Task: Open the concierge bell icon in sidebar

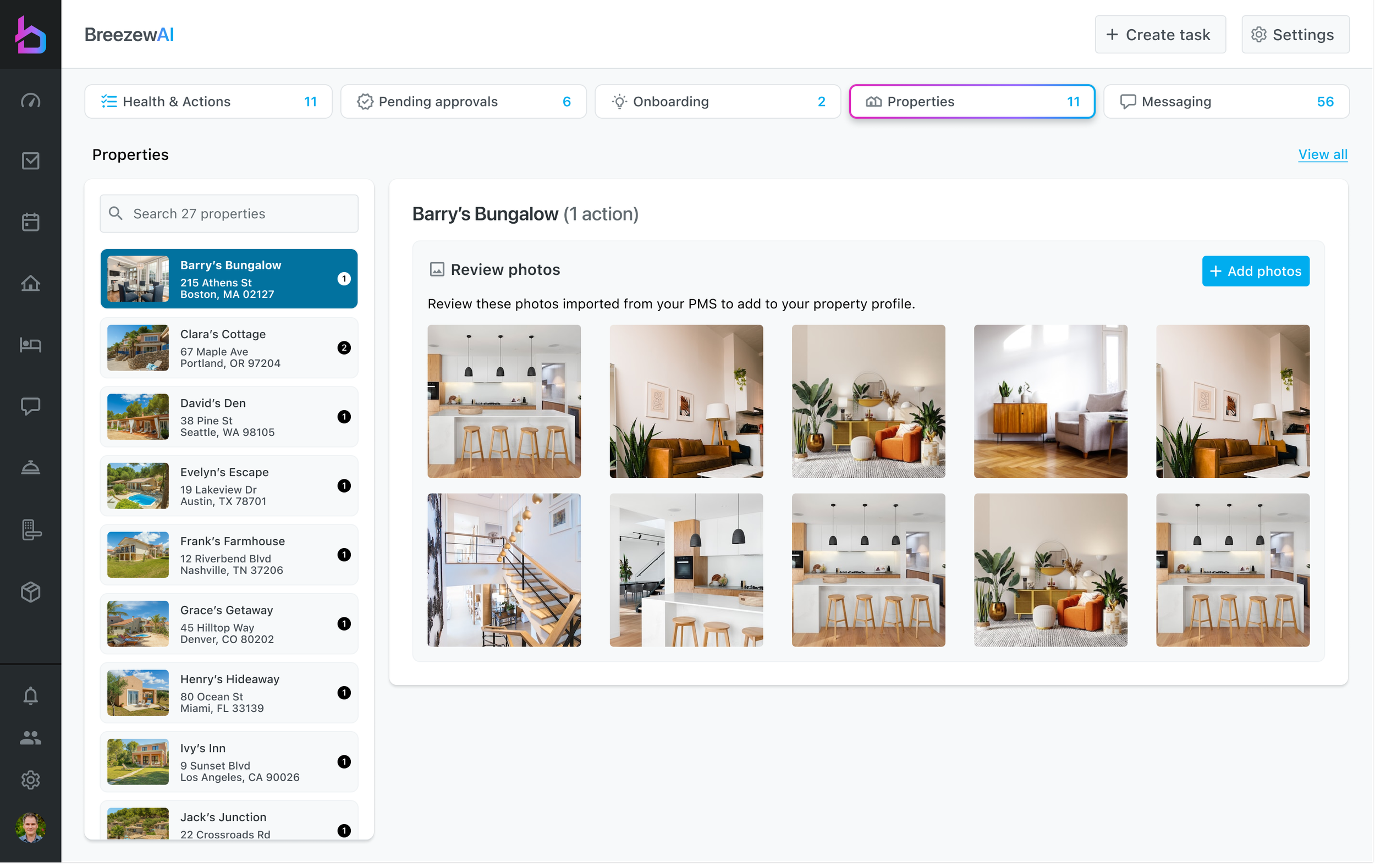Action: tap(30, 468)
